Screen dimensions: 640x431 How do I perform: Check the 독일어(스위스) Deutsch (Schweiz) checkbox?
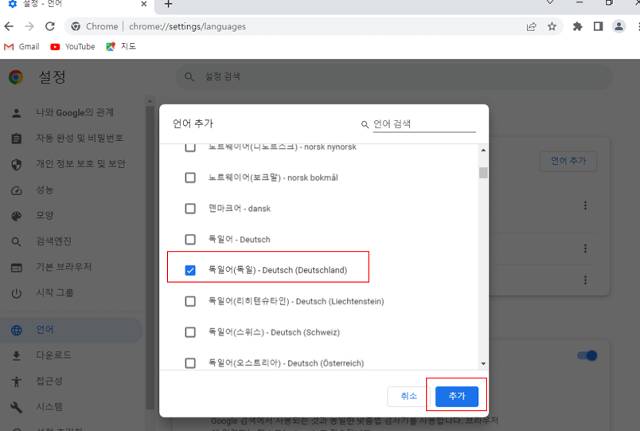190,332
